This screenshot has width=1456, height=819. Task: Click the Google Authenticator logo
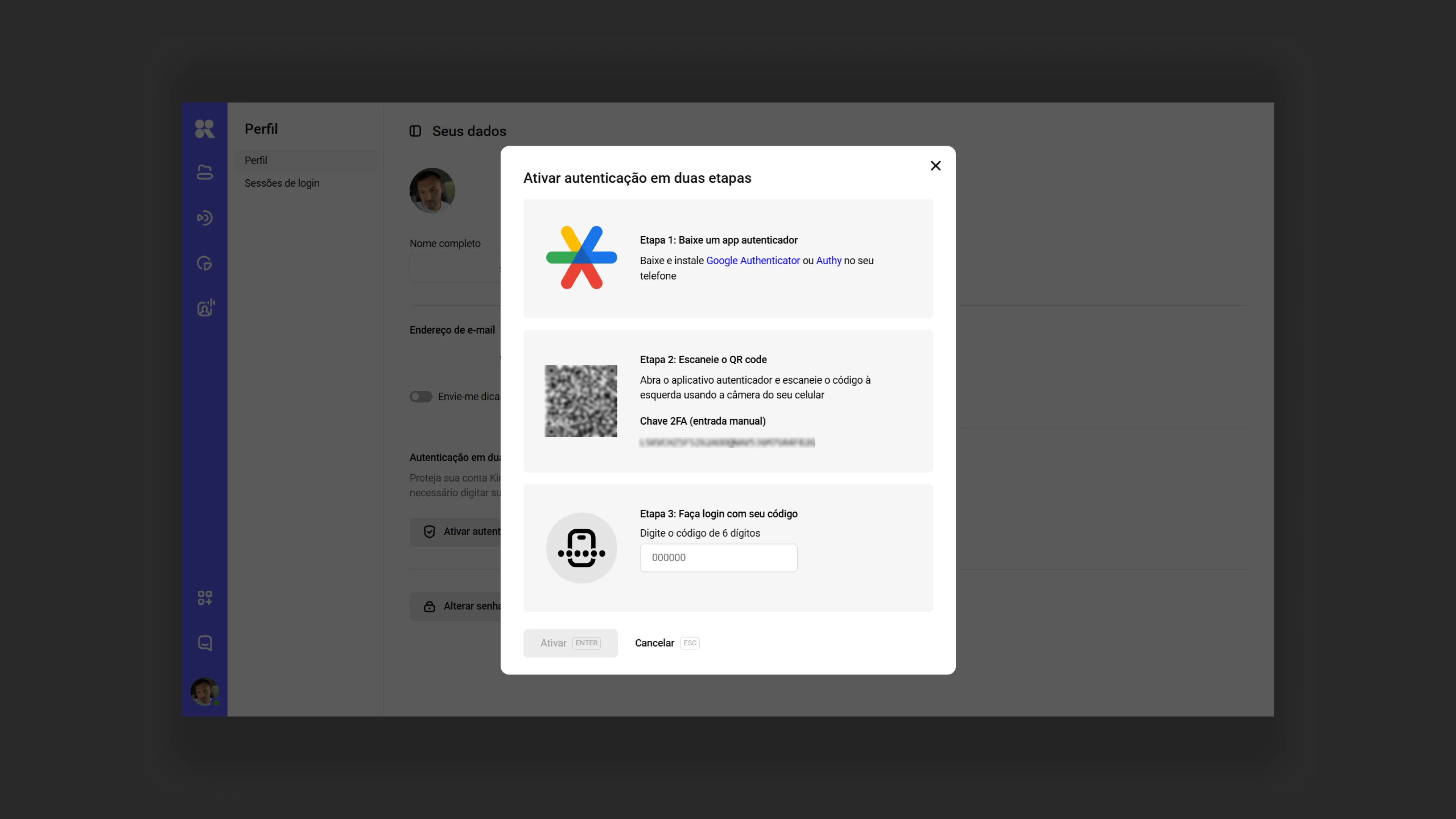pyautogui.click(x=581, y=258)
